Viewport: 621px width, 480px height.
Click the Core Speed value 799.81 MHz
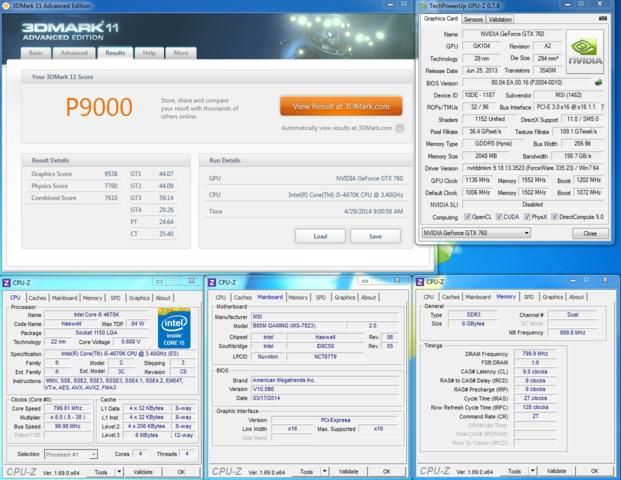[68, 408]
